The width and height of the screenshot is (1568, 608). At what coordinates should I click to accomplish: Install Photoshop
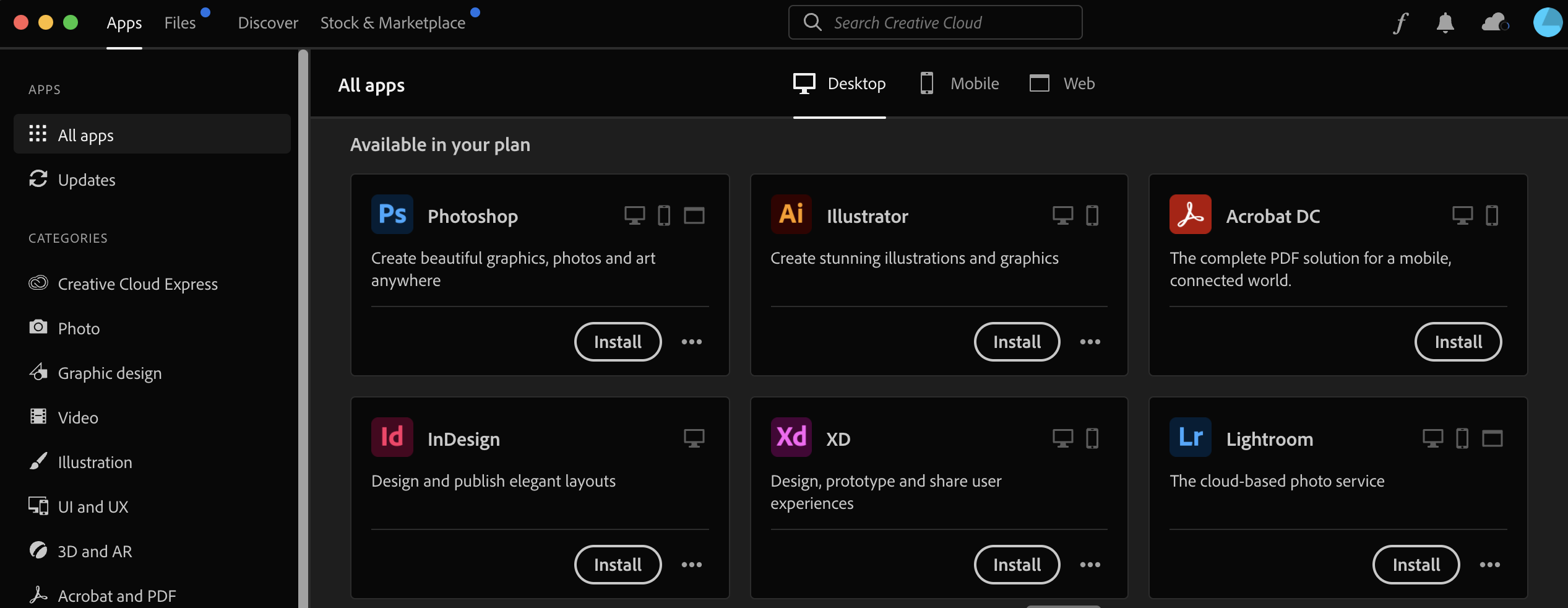(x=618, y=342)
